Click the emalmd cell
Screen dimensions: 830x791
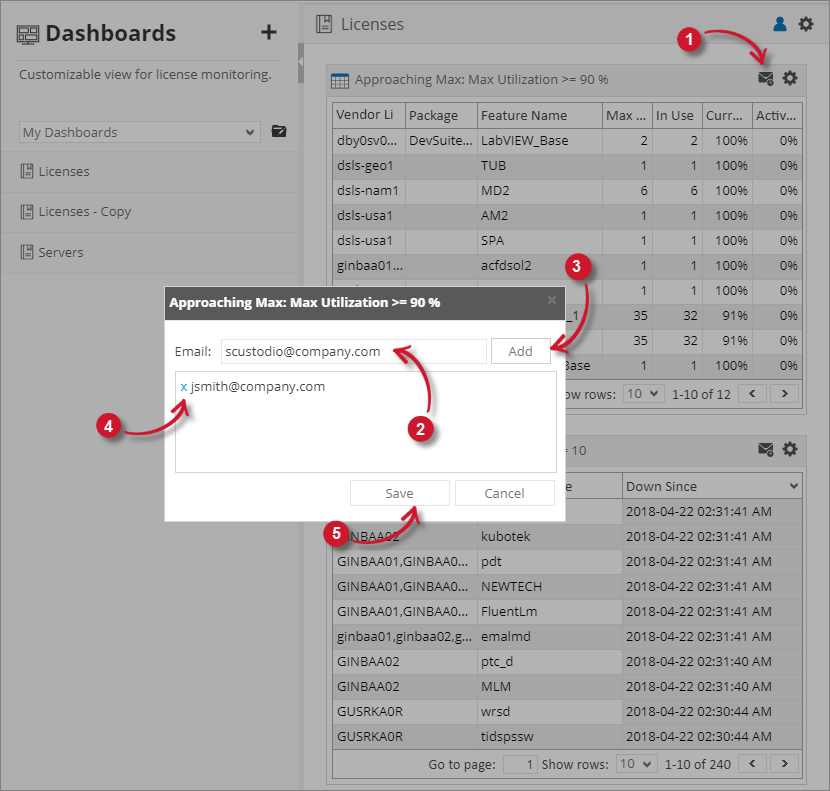coord(549,636)
